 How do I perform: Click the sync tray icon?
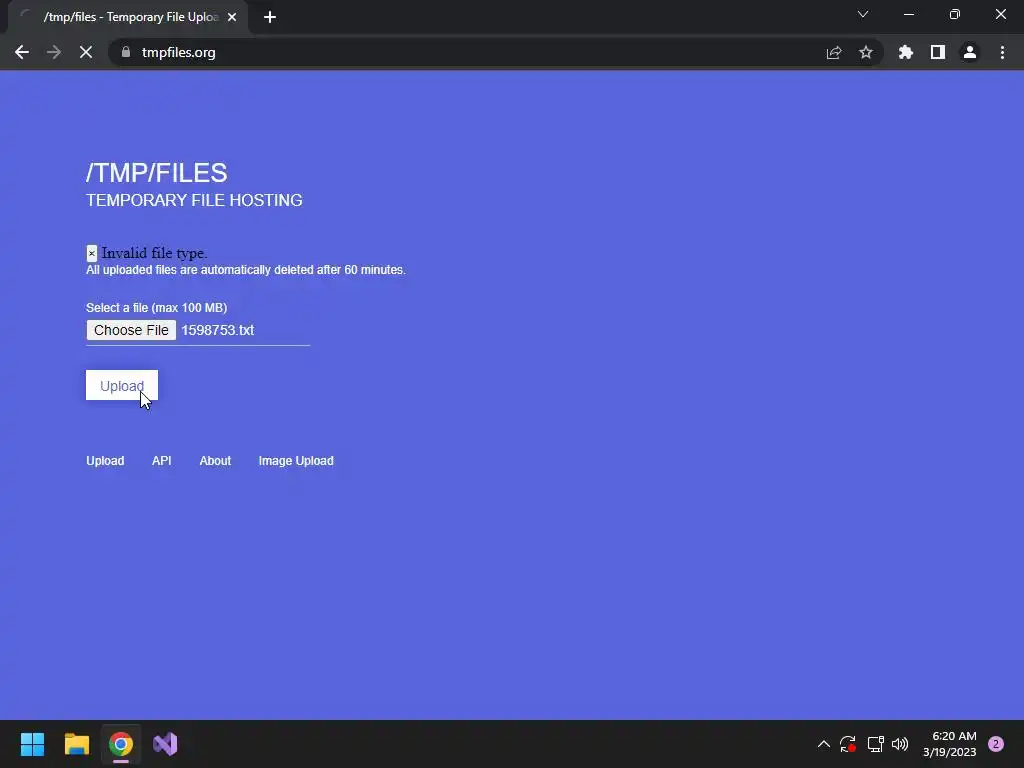[848, 744]
